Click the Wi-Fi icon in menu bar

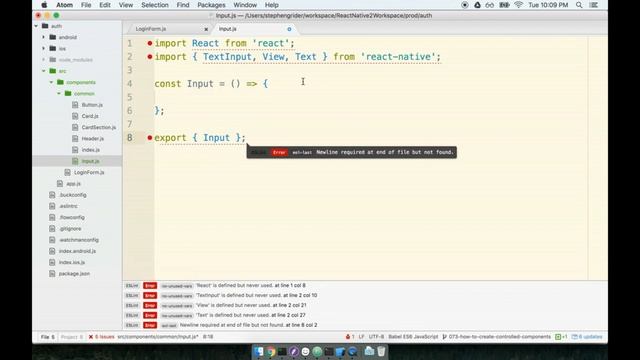518,5
